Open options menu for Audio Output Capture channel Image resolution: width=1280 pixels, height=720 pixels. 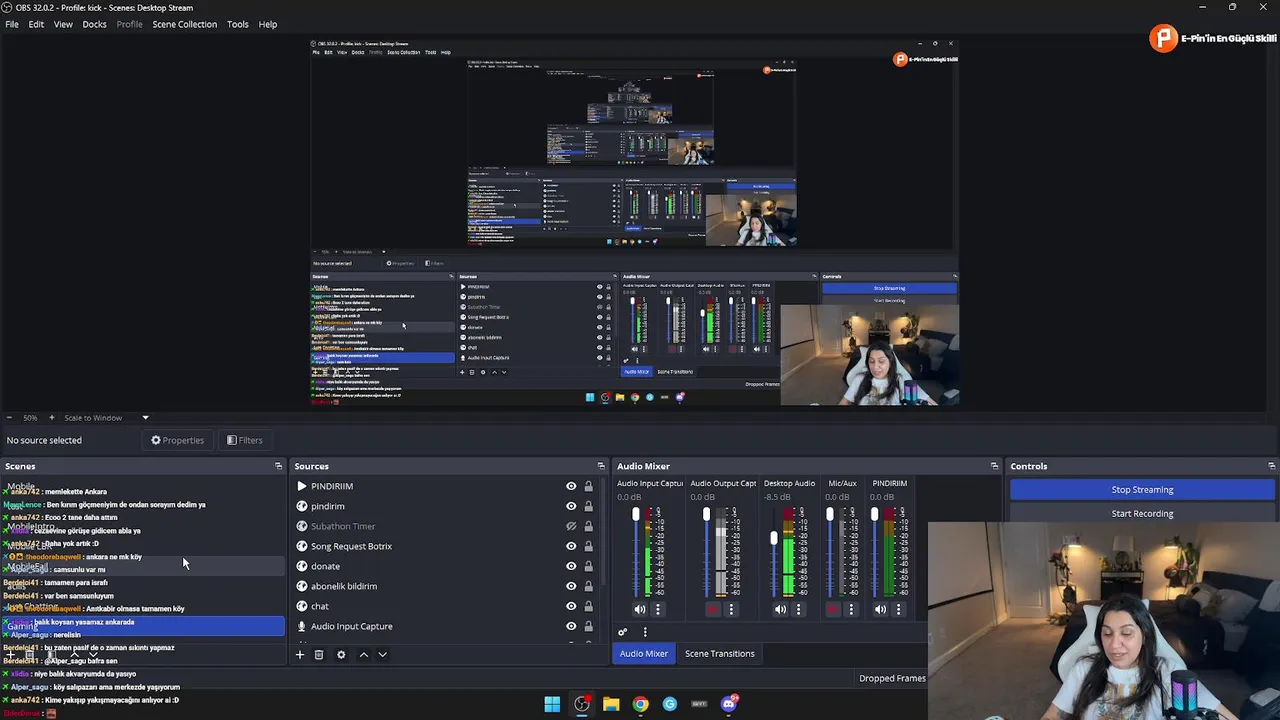[x=731, y=609]
